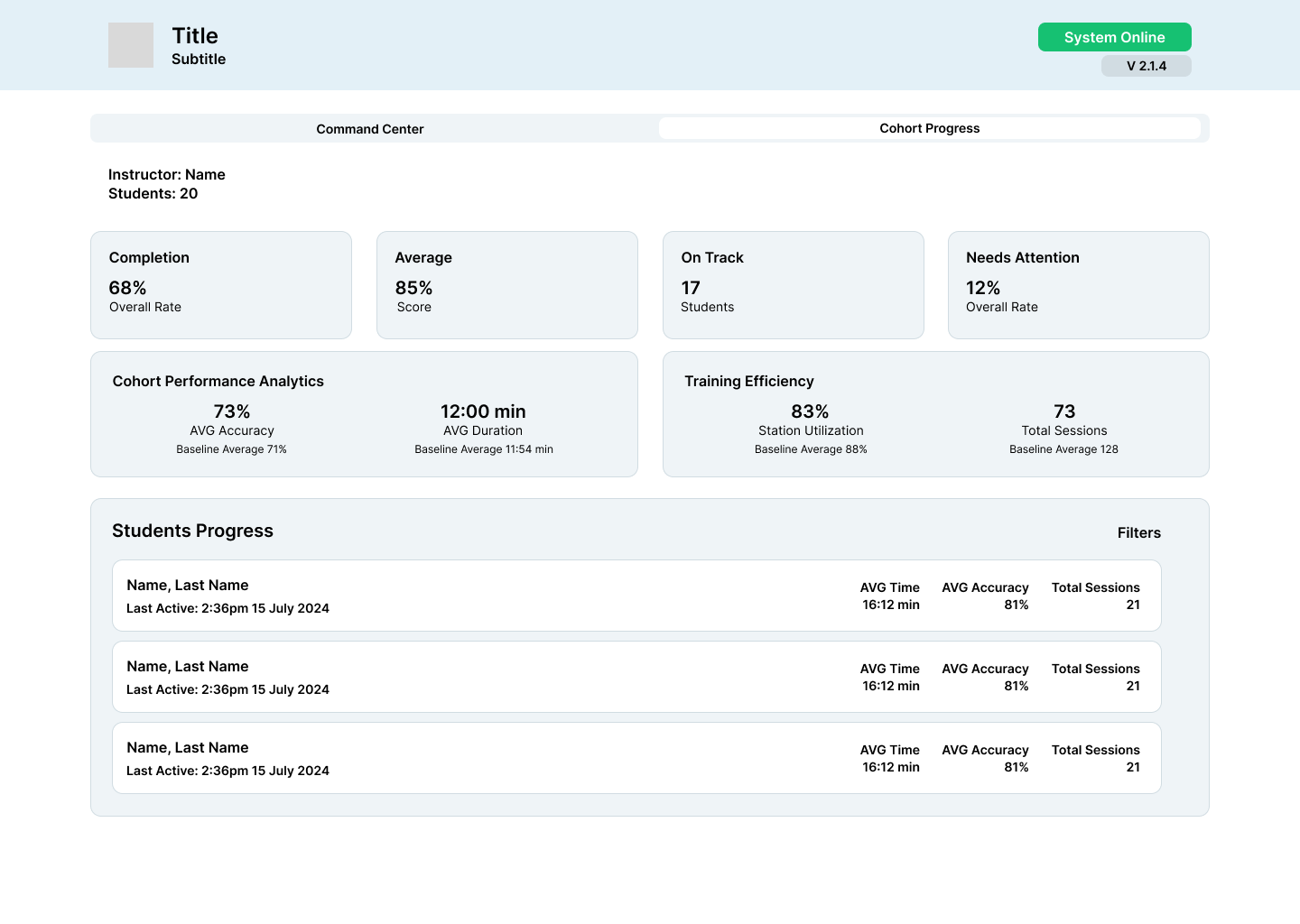The width and height of the screenshot is (1300, 924).
Task: Select the Cohort Progress tab
Action: (929, 128)
